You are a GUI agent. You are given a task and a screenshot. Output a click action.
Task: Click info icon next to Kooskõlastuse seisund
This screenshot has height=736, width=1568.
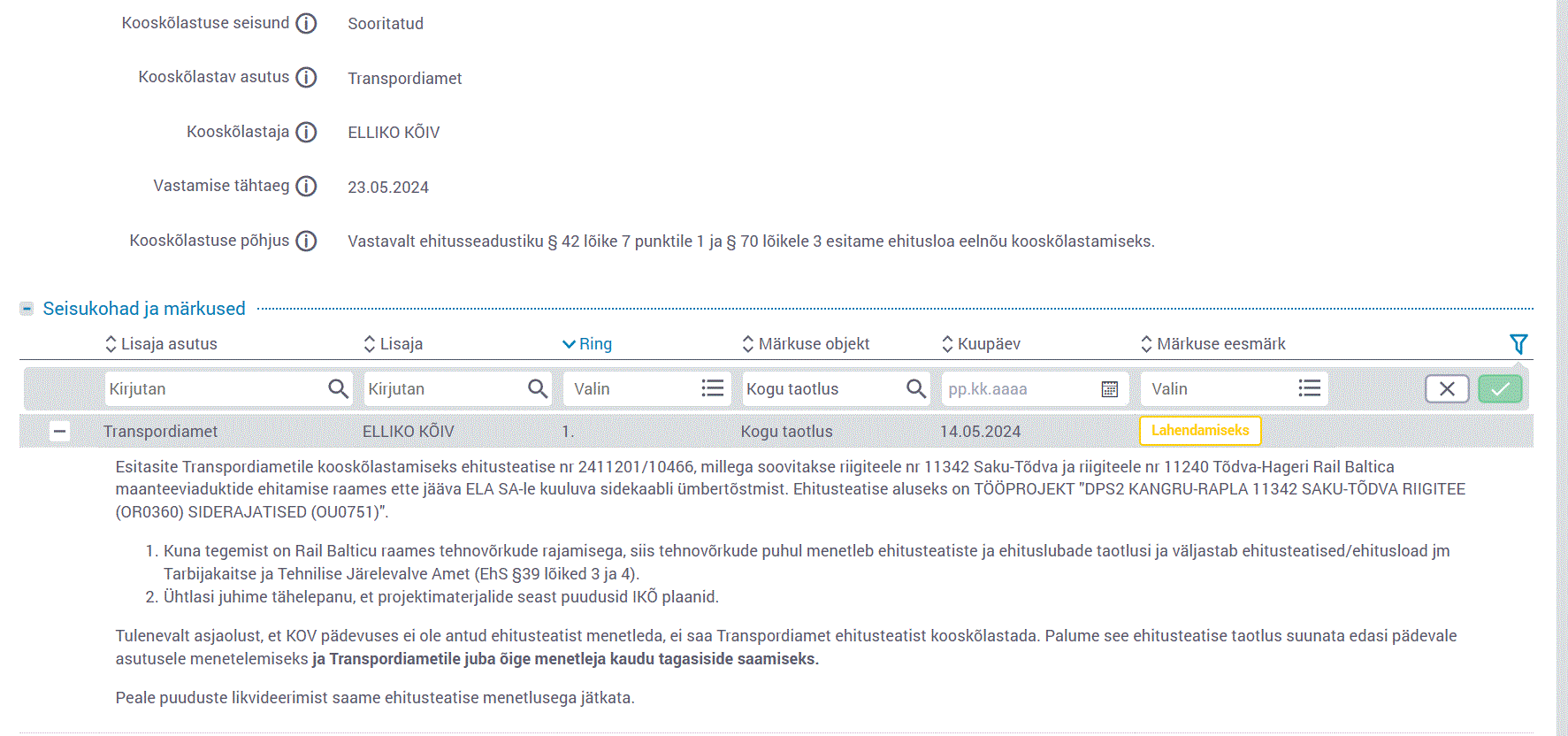coord(306,23)
